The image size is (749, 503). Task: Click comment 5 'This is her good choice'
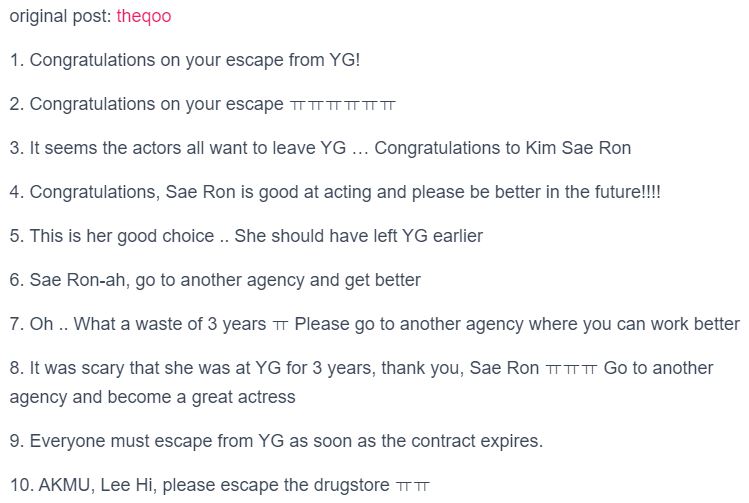click(x=246, y=236)
